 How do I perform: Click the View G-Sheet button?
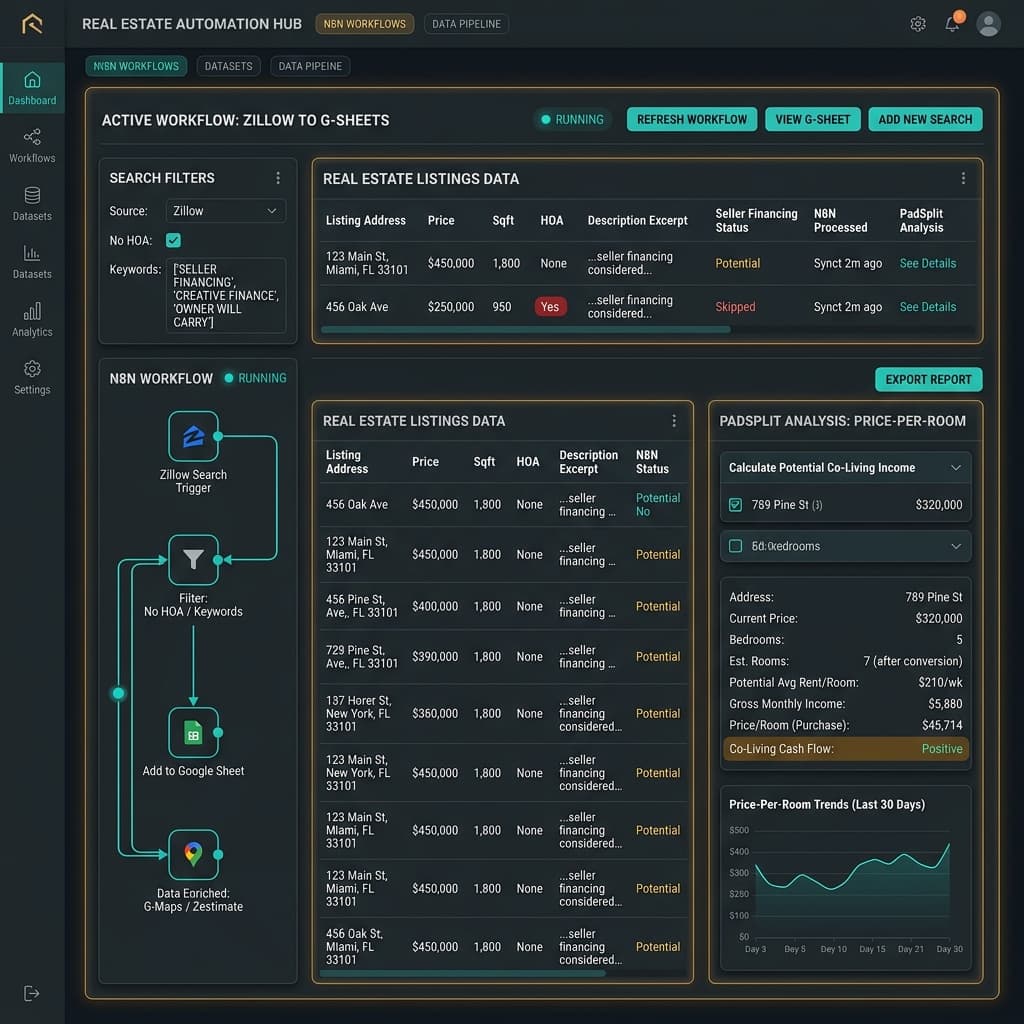pyautogui.click(x=812, y=120)
